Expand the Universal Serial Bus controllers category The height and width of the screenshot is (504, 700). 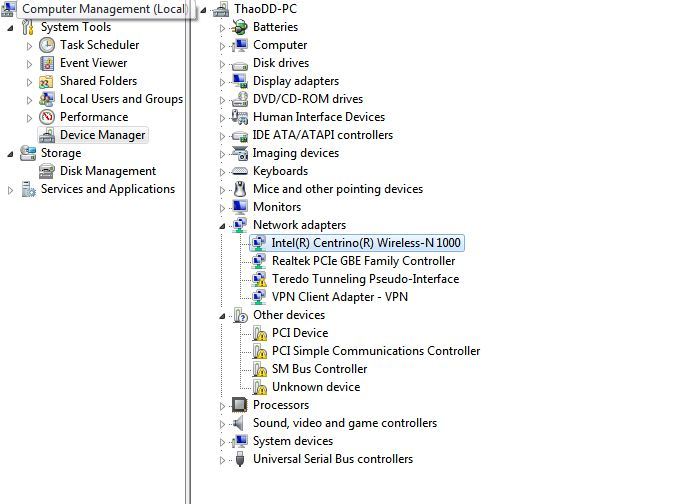point(222,460)
